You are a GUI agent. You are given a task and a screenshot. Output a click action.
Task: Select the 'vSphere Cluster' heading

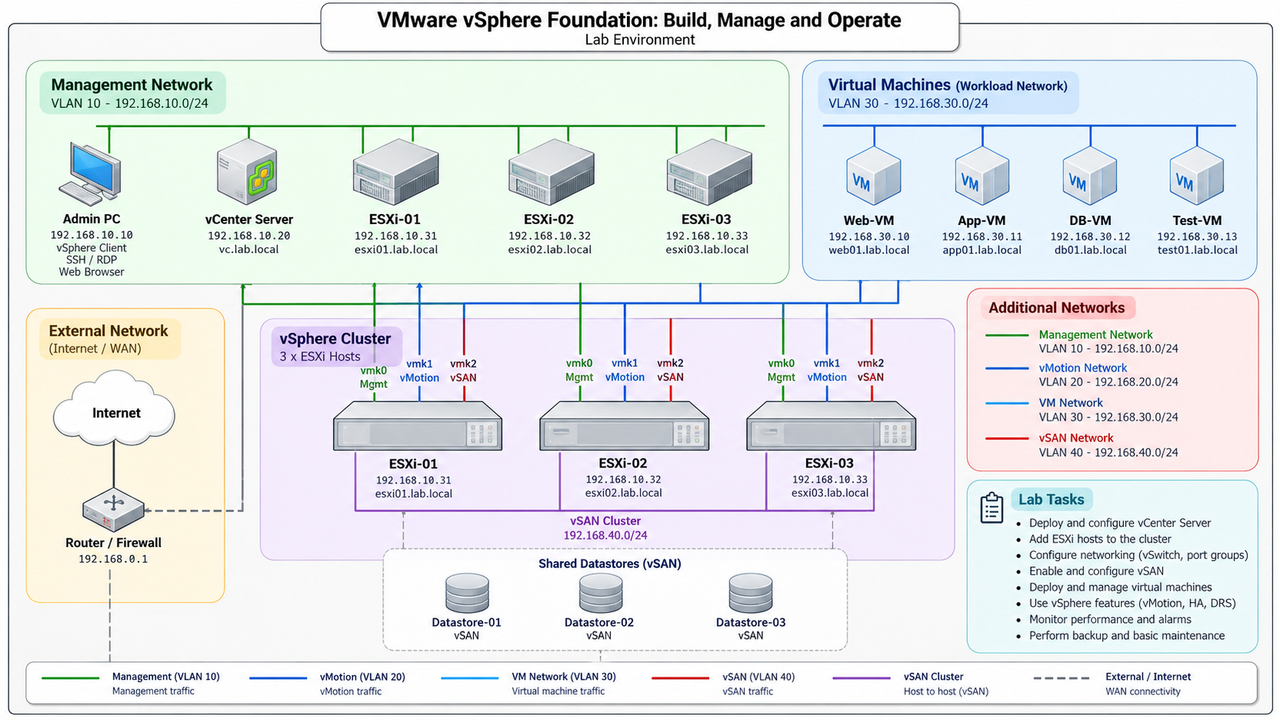click(336, 338)
